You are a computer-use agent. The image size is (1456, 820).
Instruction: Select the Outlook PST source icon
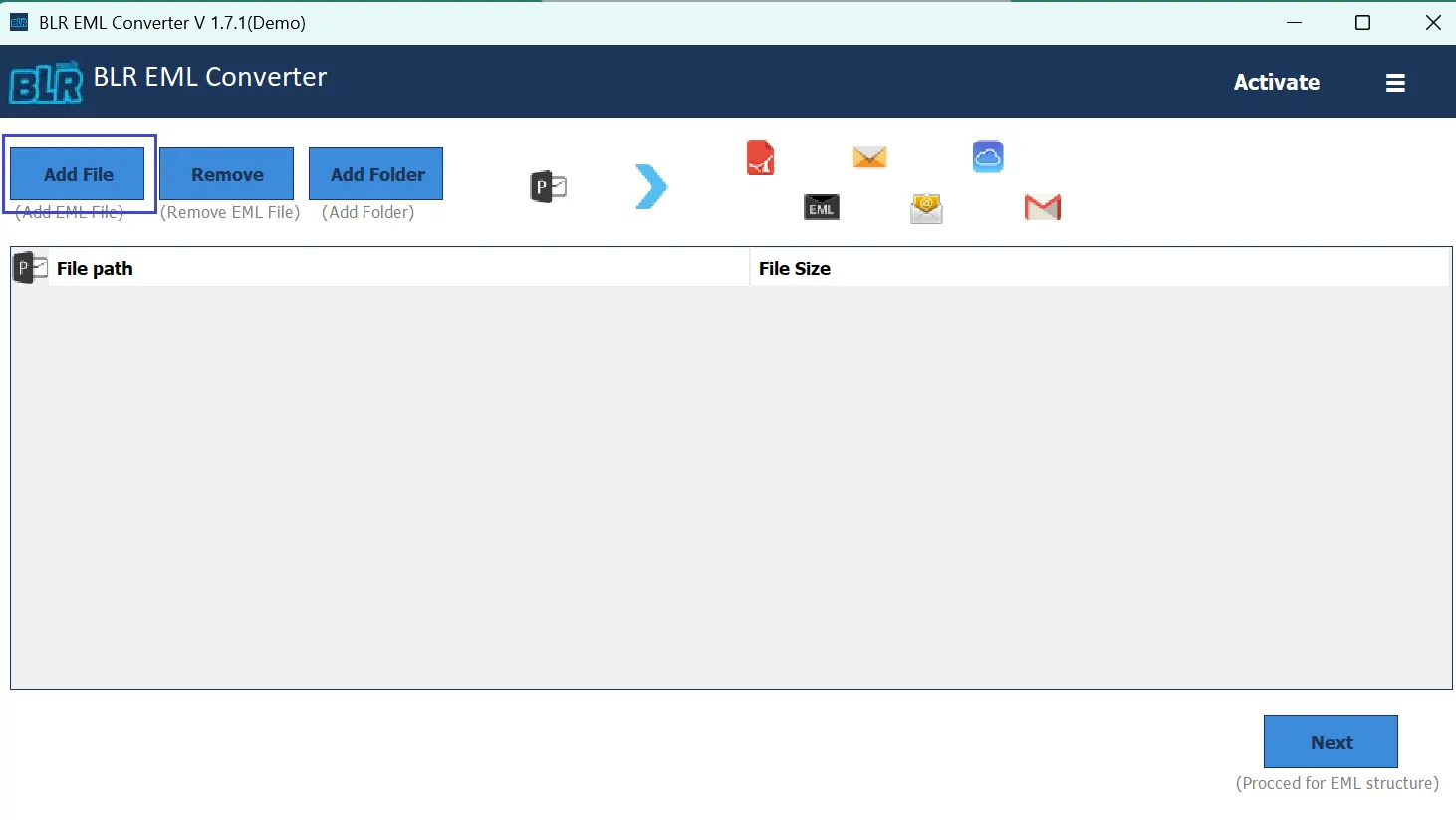click(x=548, y=186)
